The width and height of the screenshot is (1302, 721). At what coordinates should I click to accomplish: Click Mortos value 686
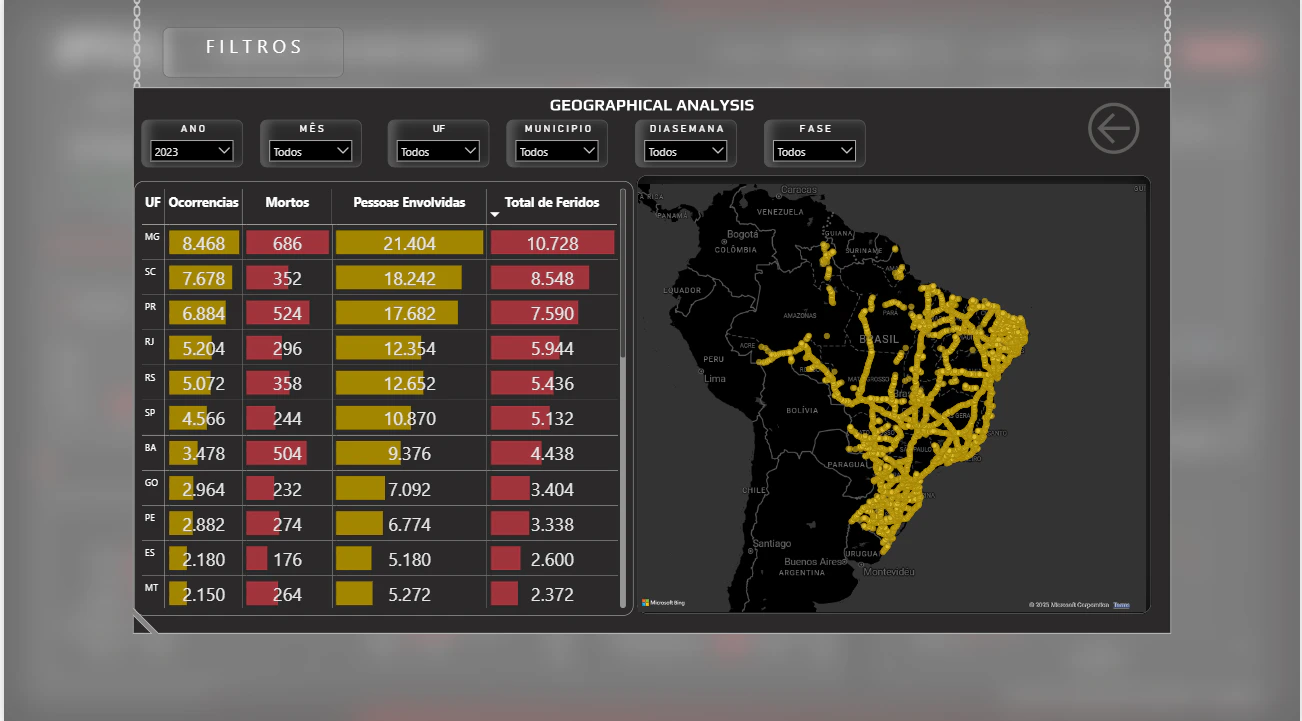(287, 243)
